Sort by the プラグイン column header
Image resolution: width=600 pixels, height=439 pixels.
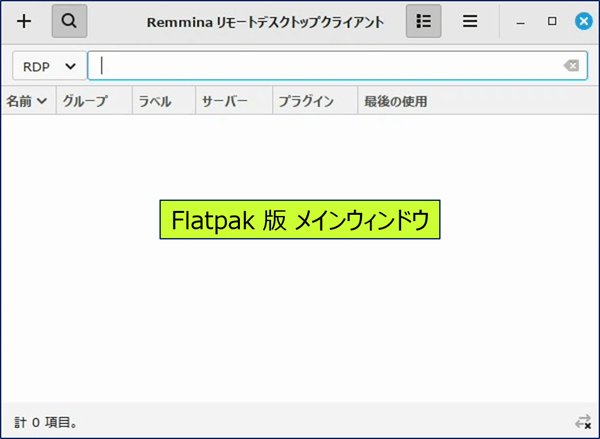pos(315,101)
